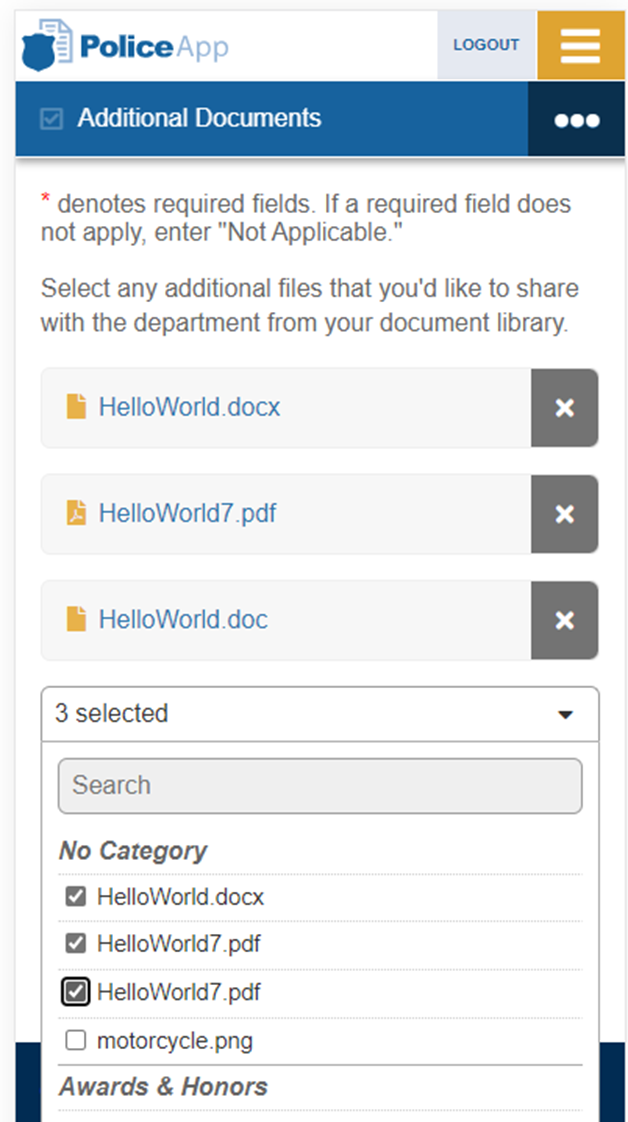The height and width of the screenshot is (1122, 628).
Task: Open the HelloWorld.docx file link
Action: tap(190, 407)
